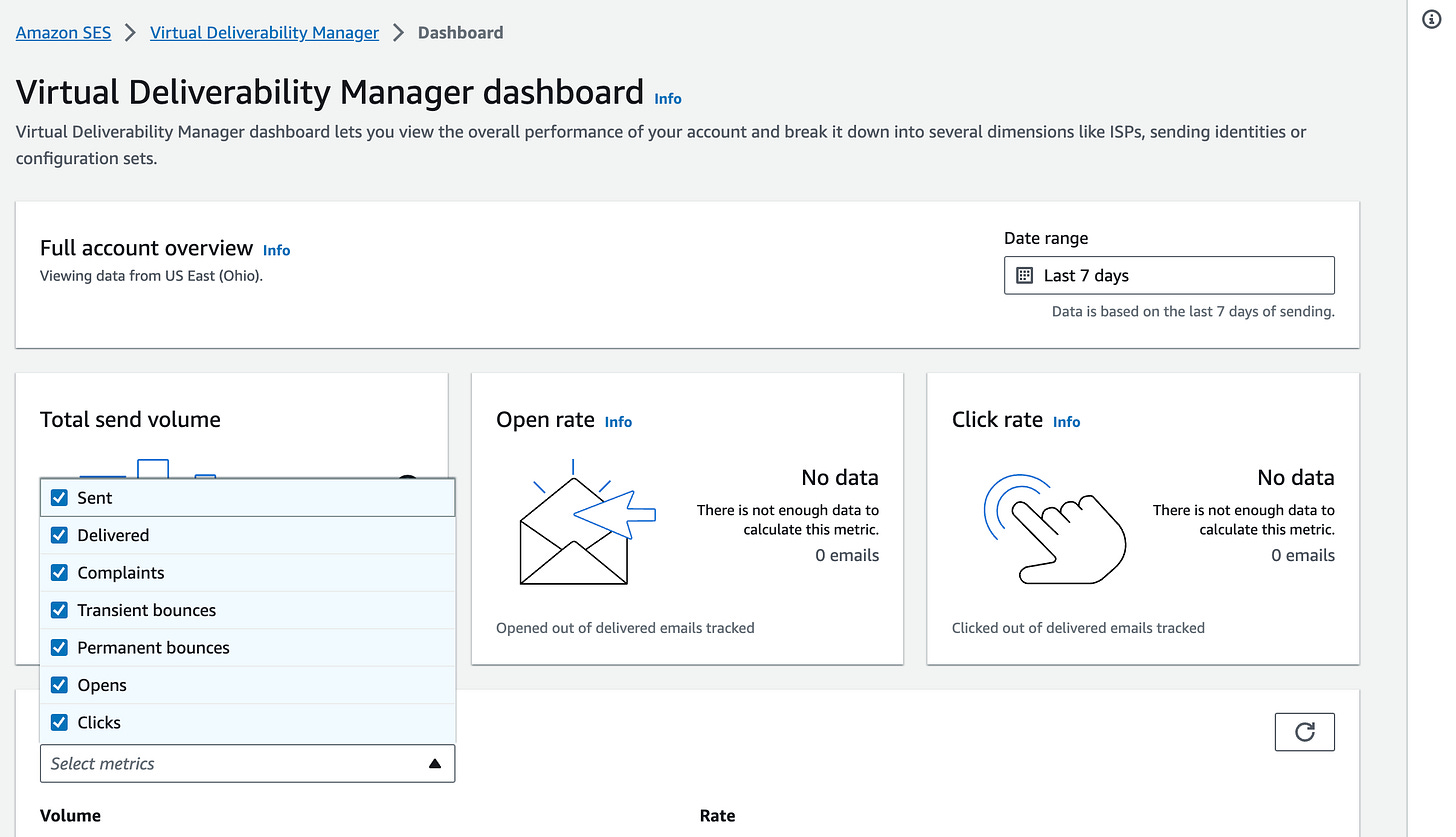
Task: Uncheck the Clicks metric checkbox
Action: (59, 723)
